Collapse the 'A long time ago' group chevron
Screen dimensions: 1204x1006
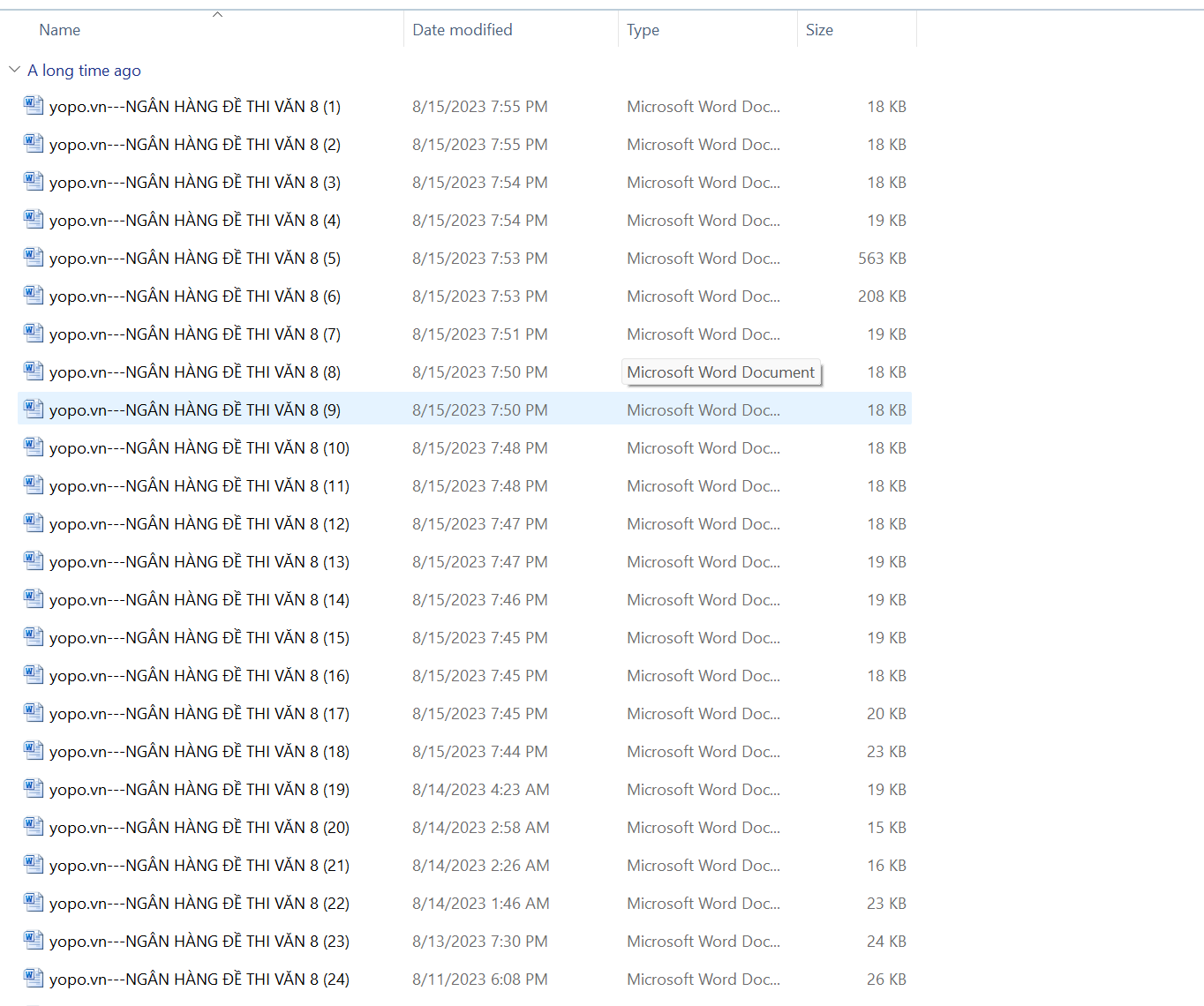tap(14, 70)
